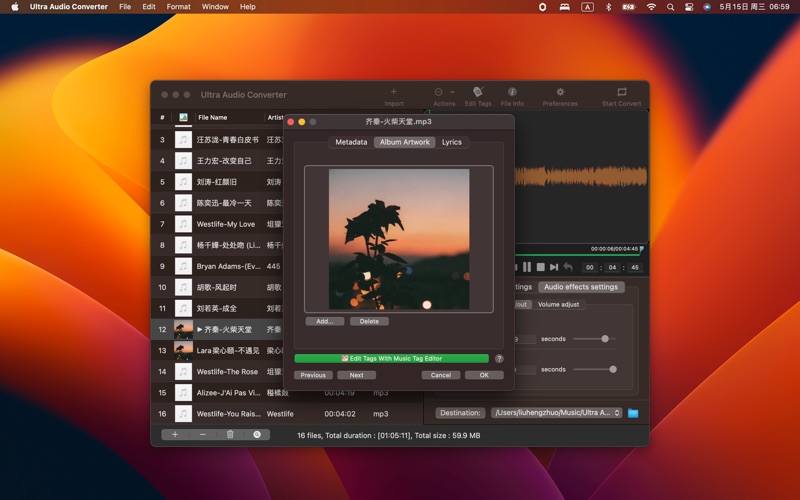Open Spotlight search in menu bar
The height and width of the screenshot is (500, 800).
(670, 7)
